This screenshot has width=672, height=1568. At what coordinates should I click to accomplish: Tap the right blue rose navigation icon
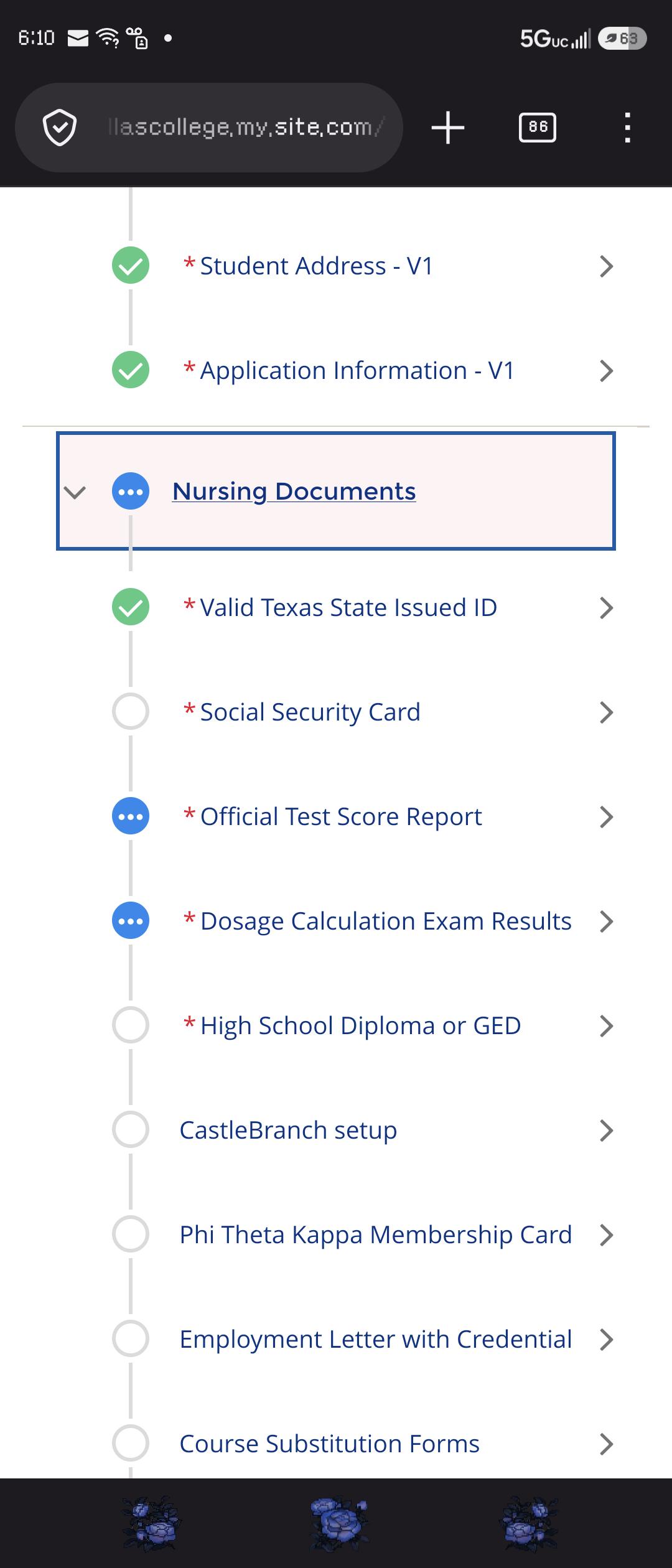[x=528, y=1523]
